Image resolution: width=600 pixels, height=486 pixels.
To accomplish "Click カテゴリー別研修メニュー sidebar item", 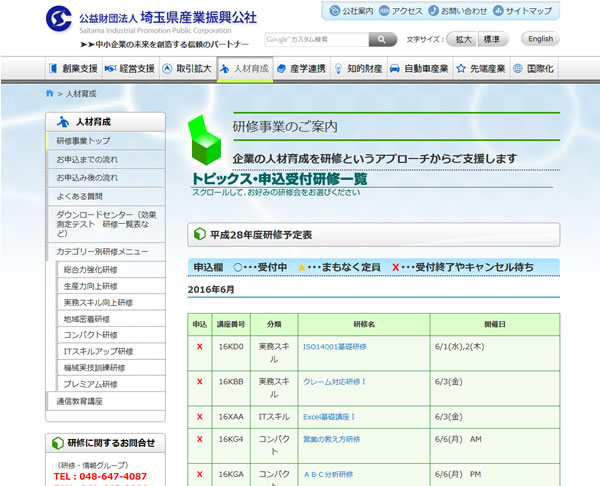I will click(x=106, y=252).
